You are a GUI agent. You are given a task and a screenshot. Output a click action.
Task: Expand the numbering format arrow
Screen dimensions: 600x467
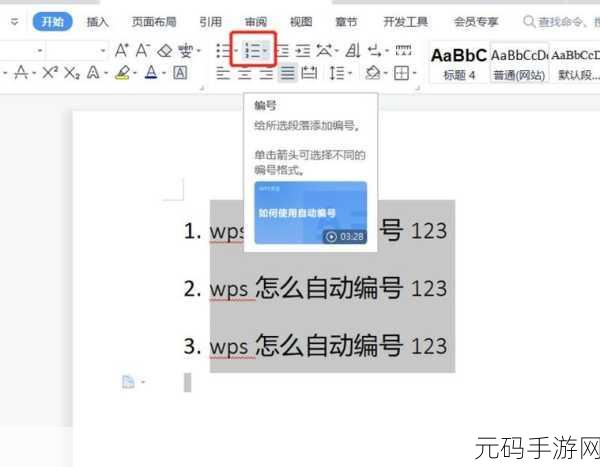[266, 51]
